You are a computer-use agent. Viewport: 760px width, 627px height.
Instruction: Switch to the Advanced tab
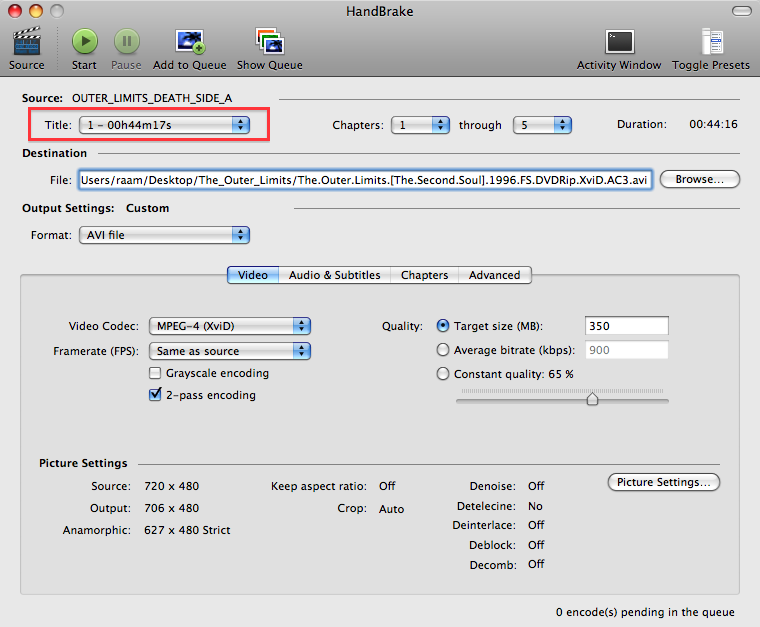pos(494,275)
